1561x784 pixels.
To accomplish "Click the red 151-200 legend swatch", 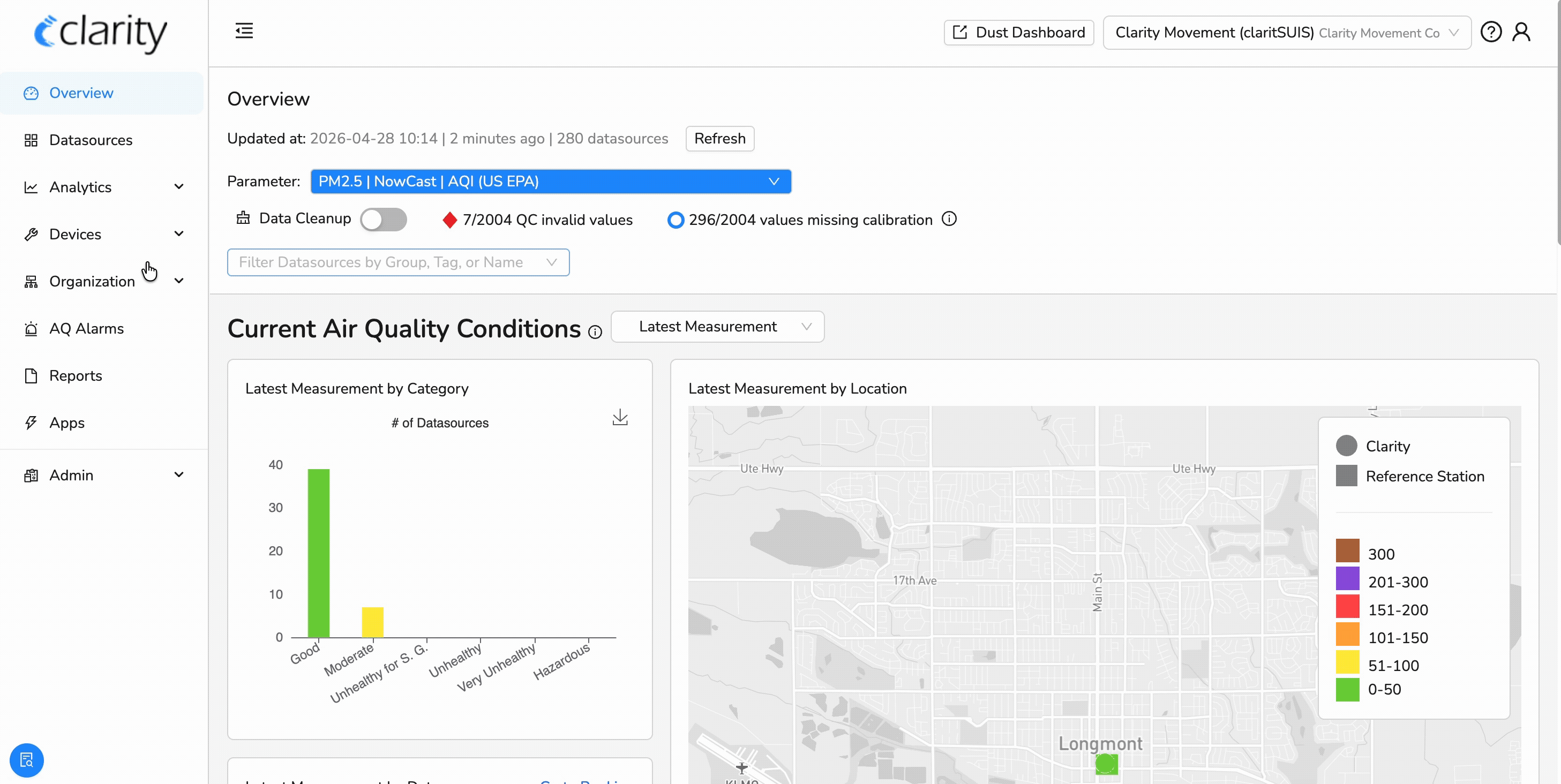I will [x=1348, y=607].
